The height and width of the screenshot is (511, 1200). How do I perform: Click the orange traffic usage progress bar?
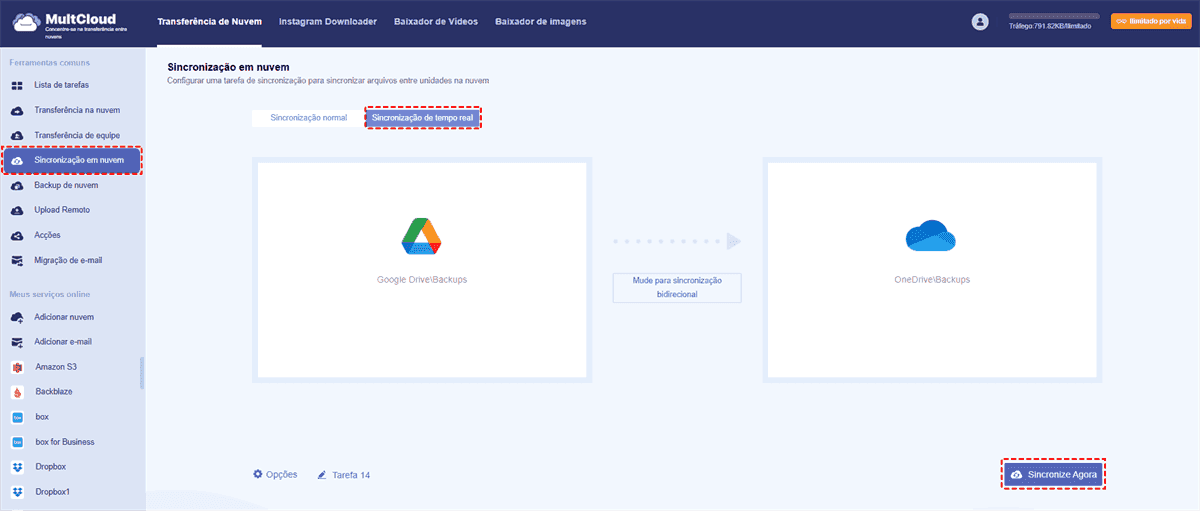1053,17
